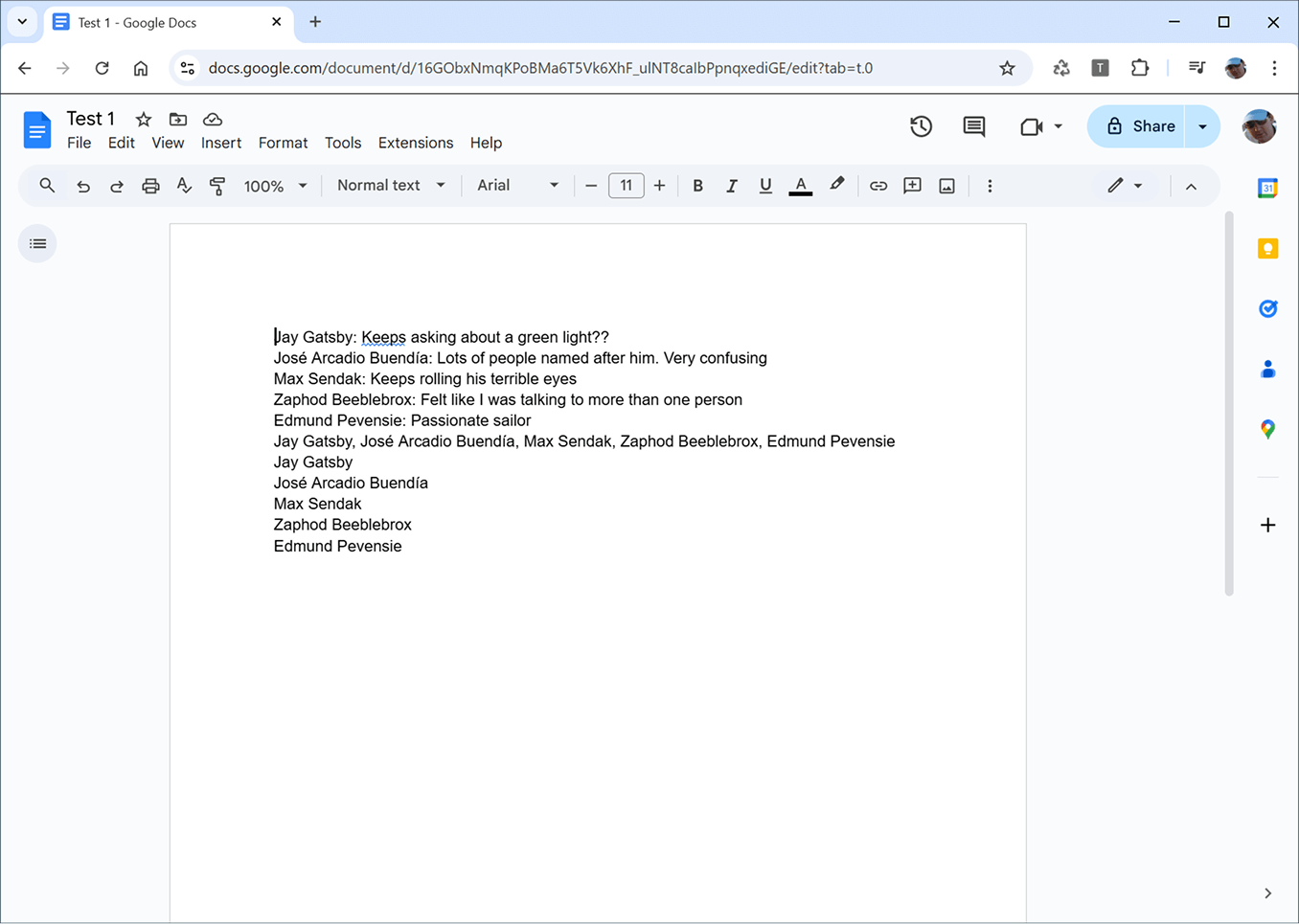Open the Format menu
The width and height of the screenshot is (1299, 924).
(x=283, y=143)
